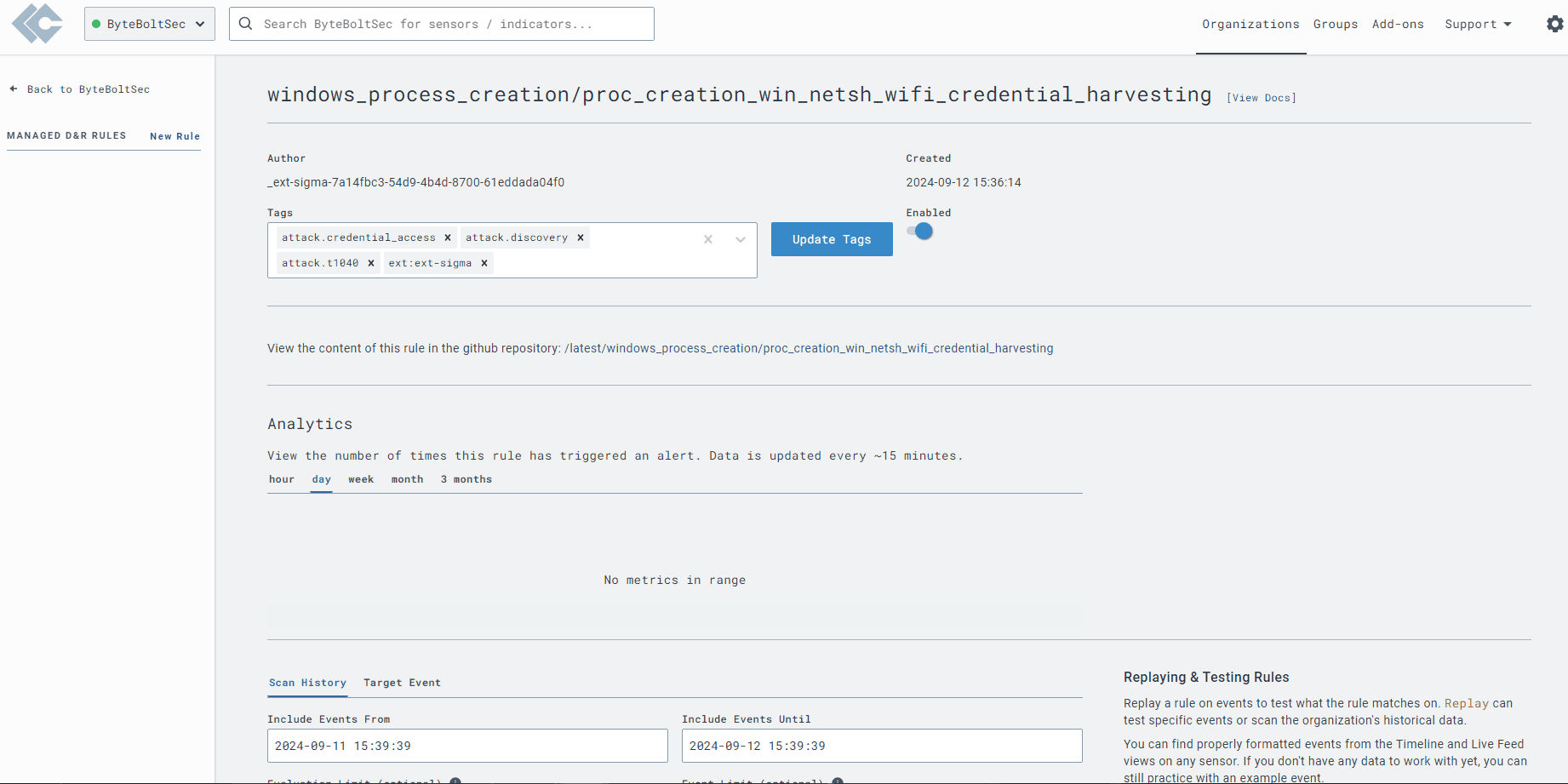Remove the attack.discovery tag
This screenshot has height=784, width=1568.
click(581, 237)
